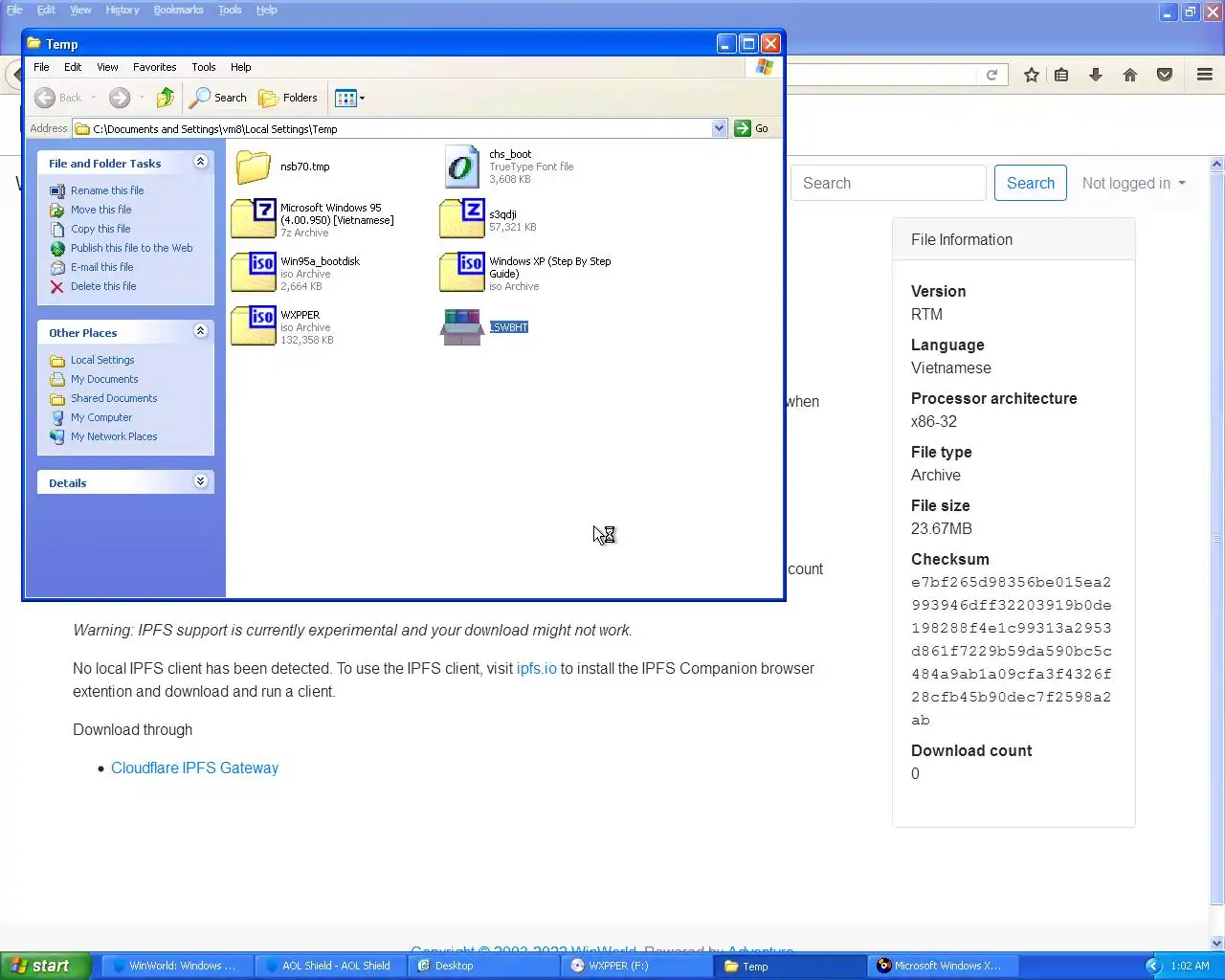
Task: Open My Network Places link
Action: point(114,436)
